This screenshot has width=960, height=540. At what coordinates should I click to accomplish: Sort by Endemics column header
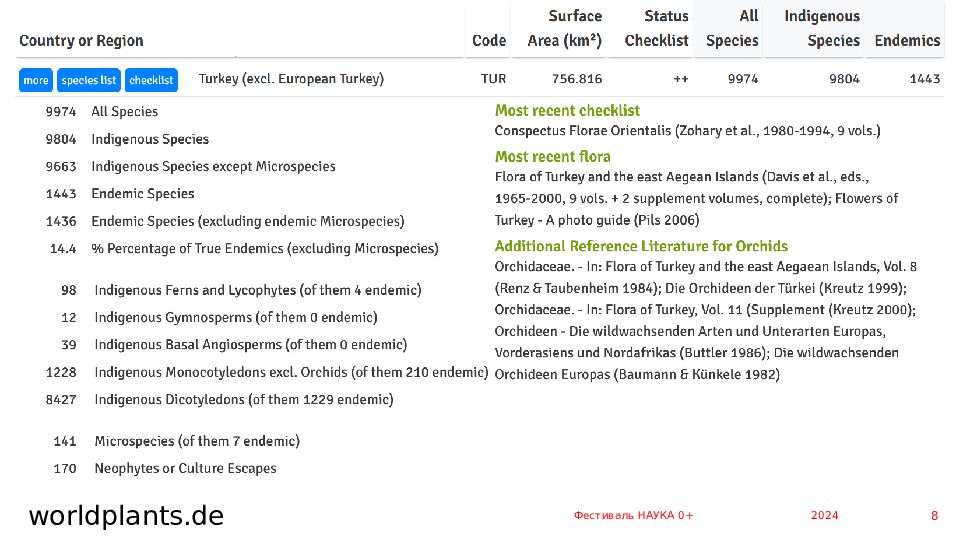point(907,41)
